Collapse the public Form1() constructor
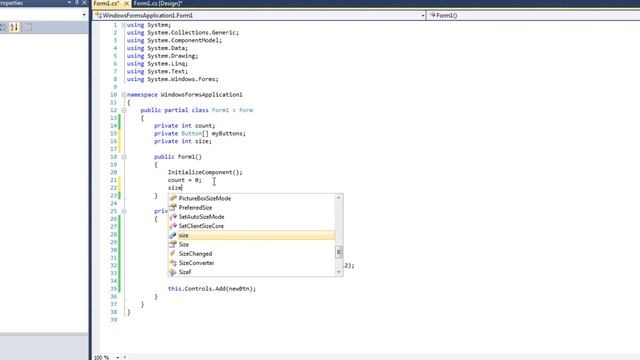Image resolution: width=640 pixels, height=360 pixels. point(124,157)
